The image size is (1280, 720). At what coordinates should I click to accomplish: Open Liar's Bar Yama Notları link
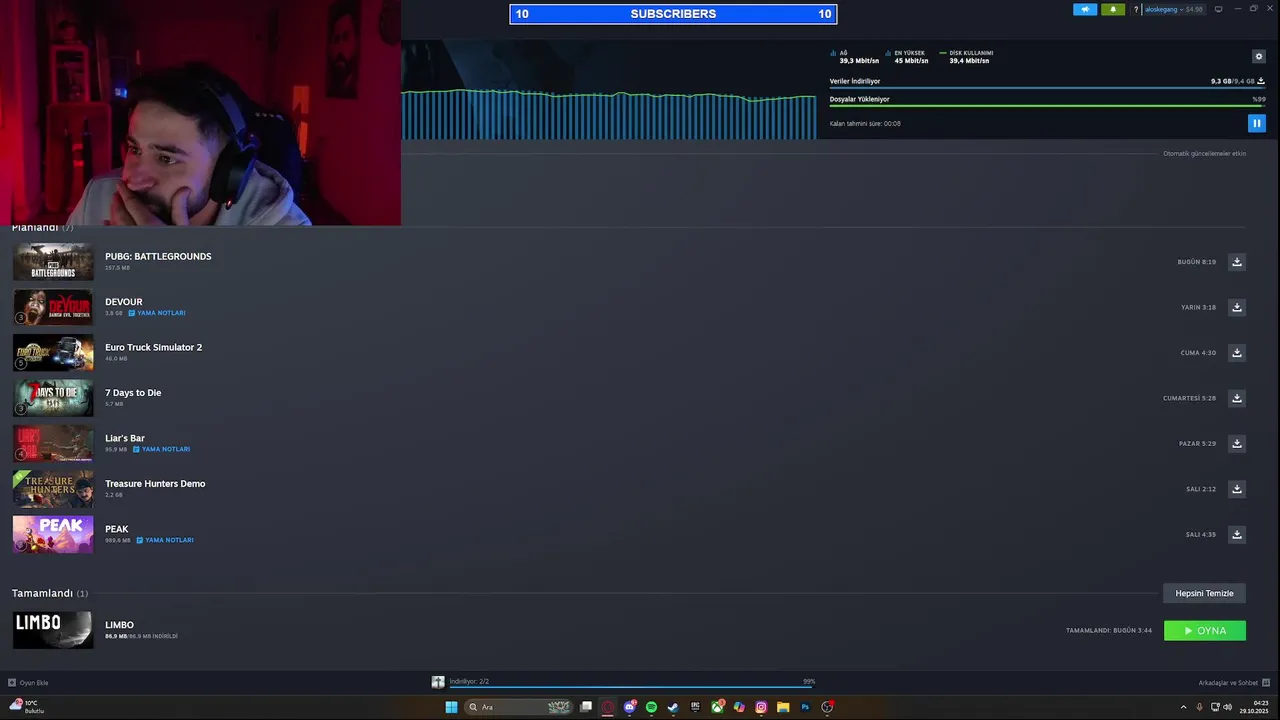pos(161,449)
